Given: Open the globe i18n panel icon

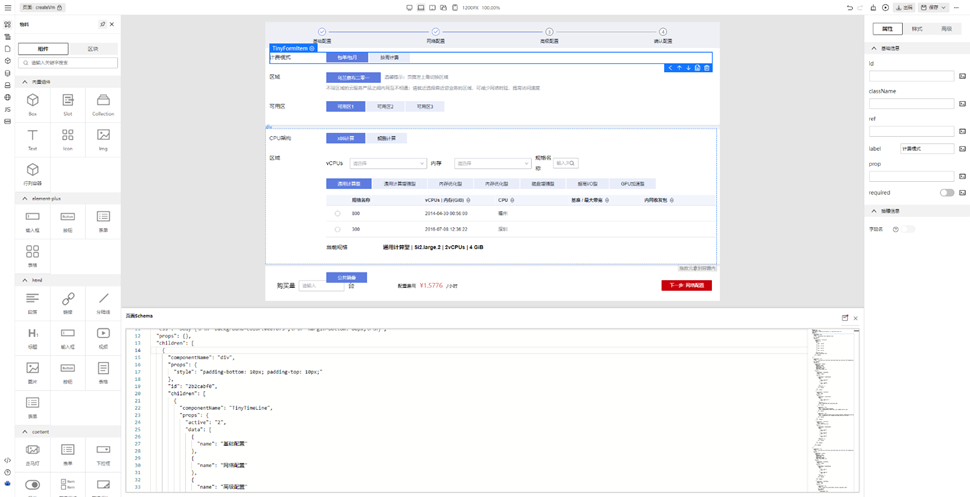Looking at the screenshot, I should (7, 97).
